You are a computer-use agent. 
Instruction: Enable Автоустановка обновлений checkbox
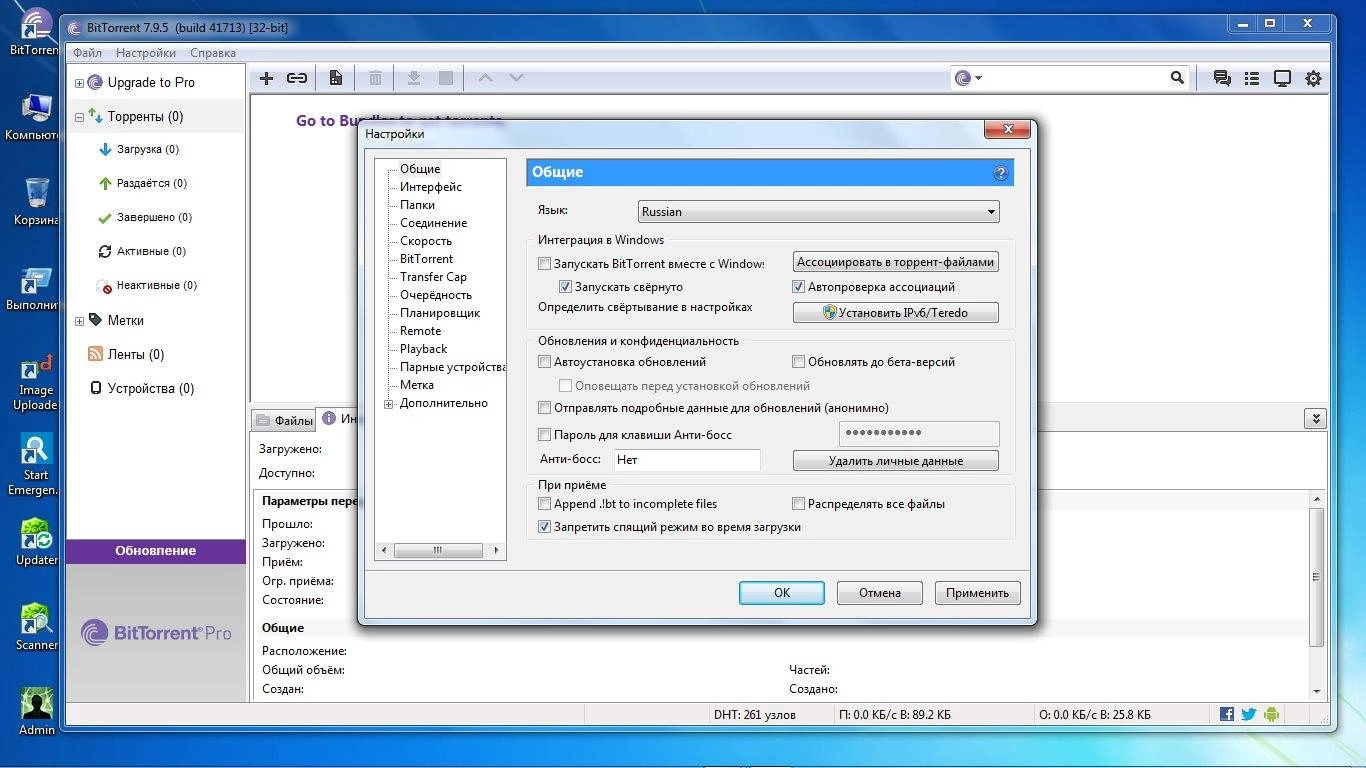(x=545, y=362)
